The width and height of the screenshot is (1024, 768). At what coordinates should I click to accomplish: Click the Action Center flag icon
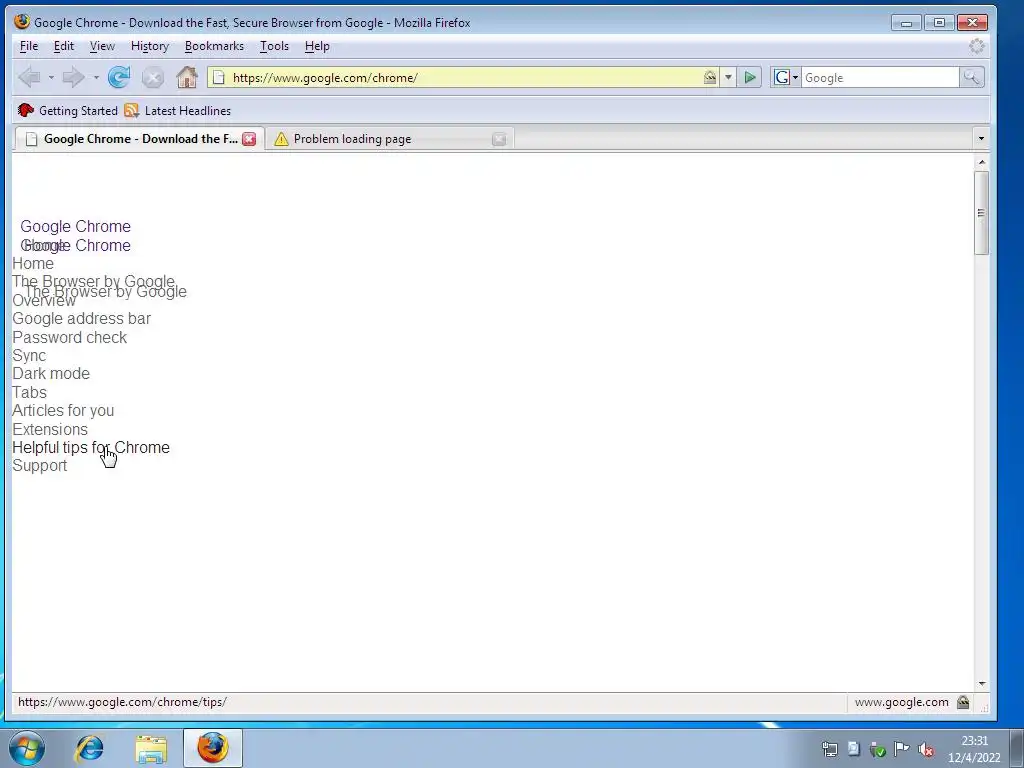tap(901, 749)
